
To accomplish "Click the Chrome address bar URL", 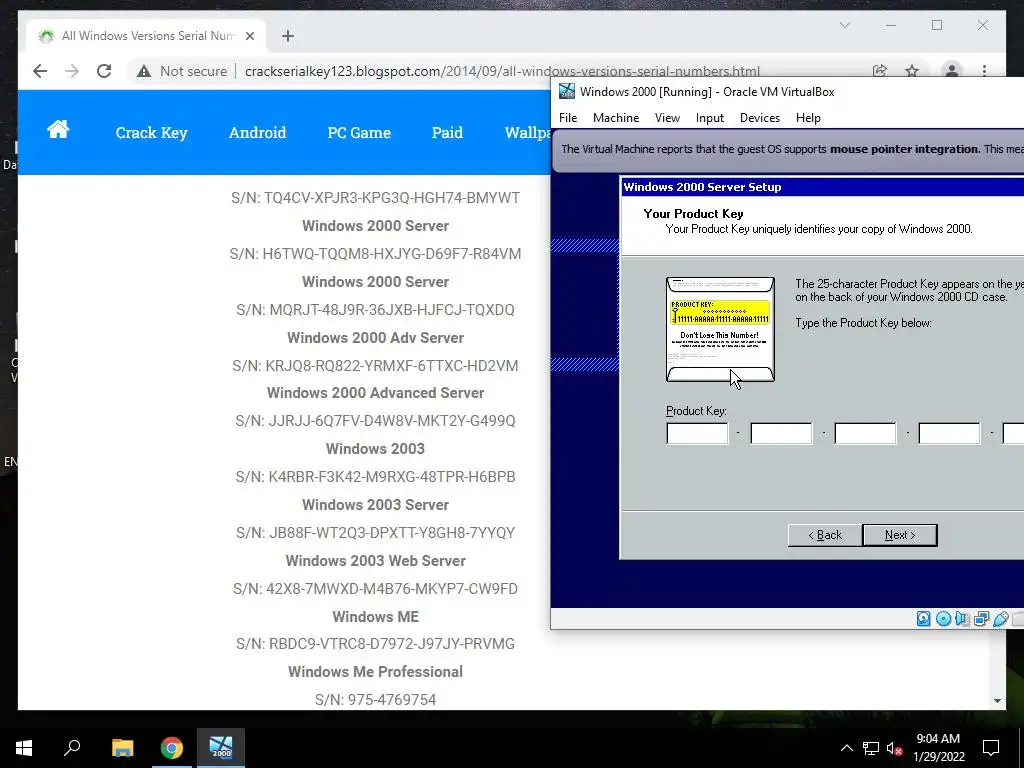I will [502, 71].
